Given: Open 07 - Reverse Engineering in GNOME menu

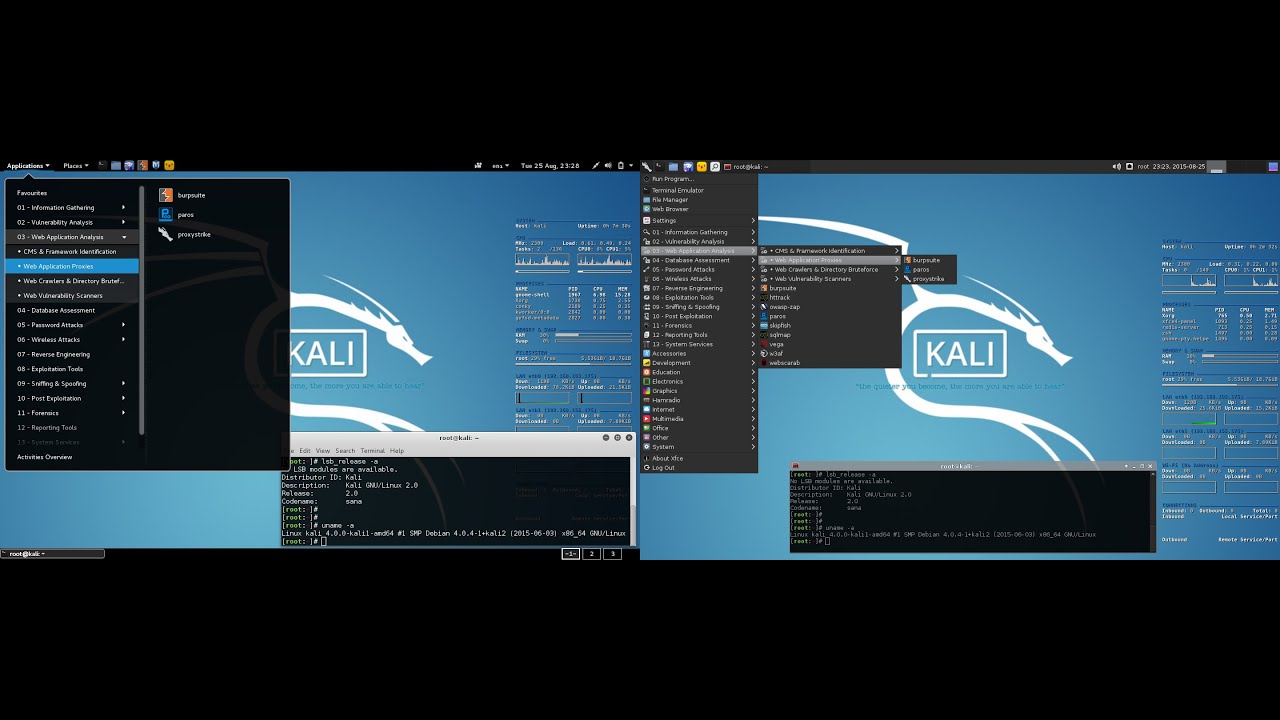Looking at the screenshot, I should click(72, 354).
